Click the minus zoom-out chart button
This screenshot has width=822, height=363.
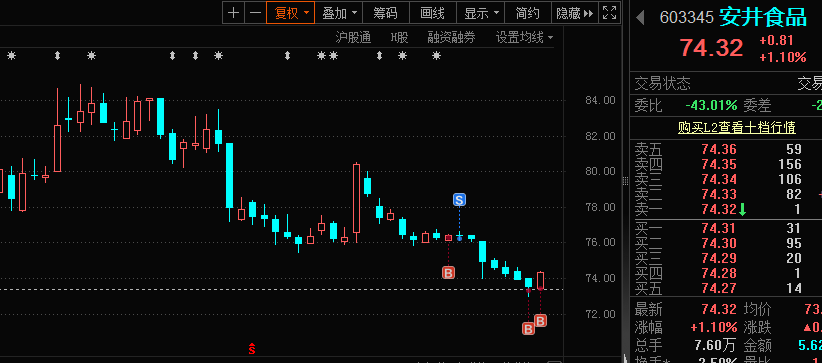[255, 13]
